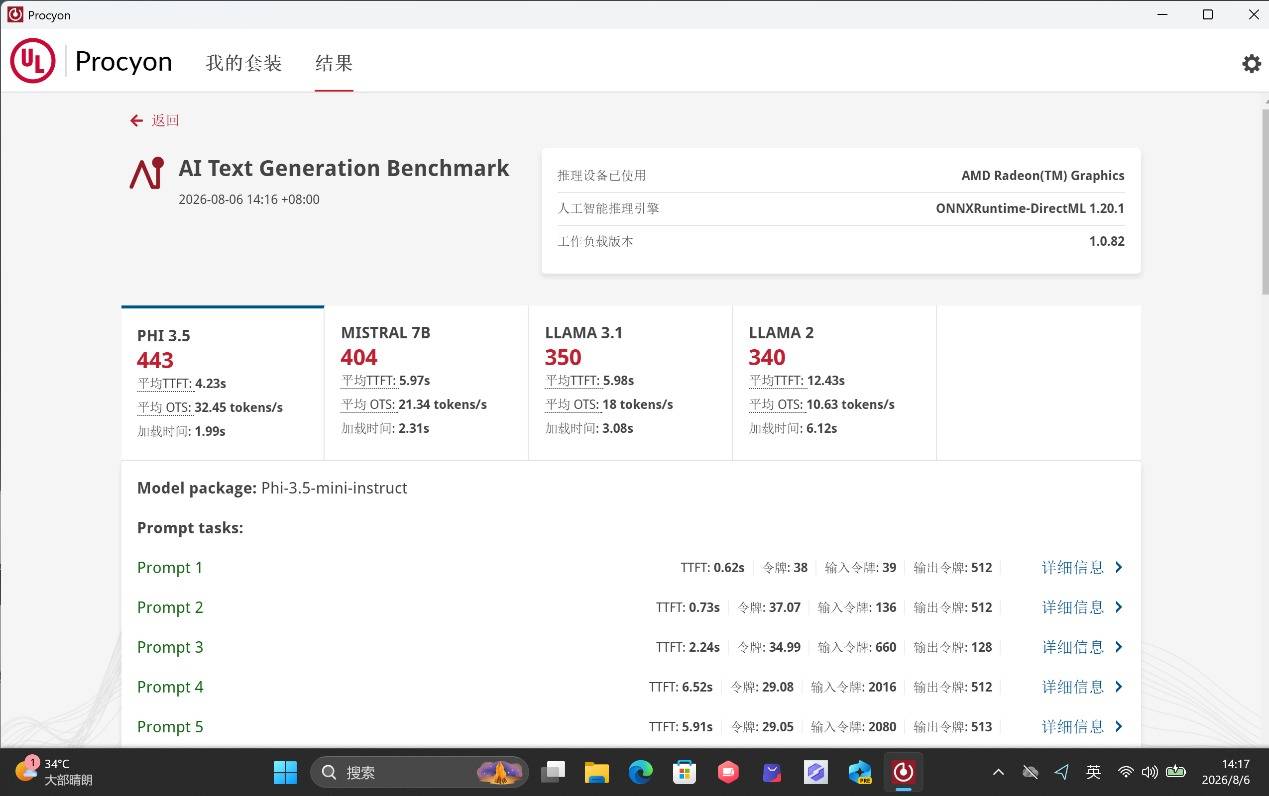Screen dimensions: 1269x796
Task: Click the AI Text Generation Benchmark title
Action: pyautogui.click(x=344, y=168)
